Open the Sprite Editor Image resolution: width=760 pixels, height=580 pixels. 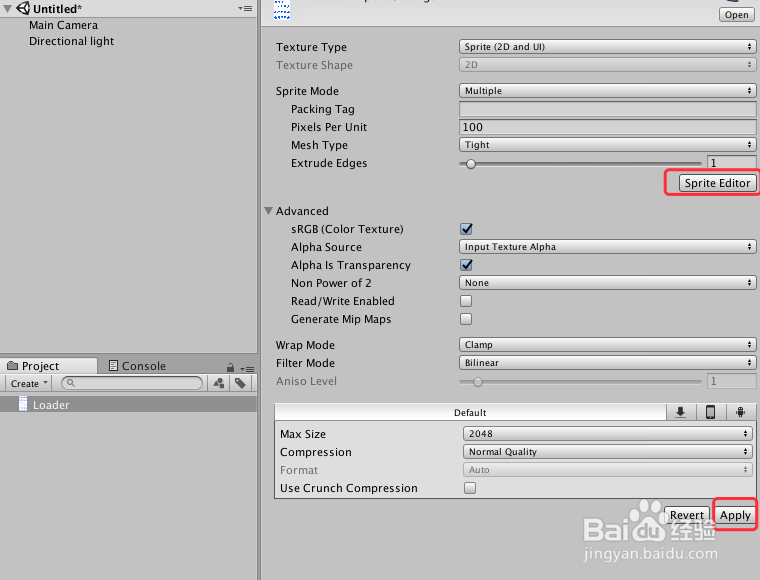click(717, 183)
